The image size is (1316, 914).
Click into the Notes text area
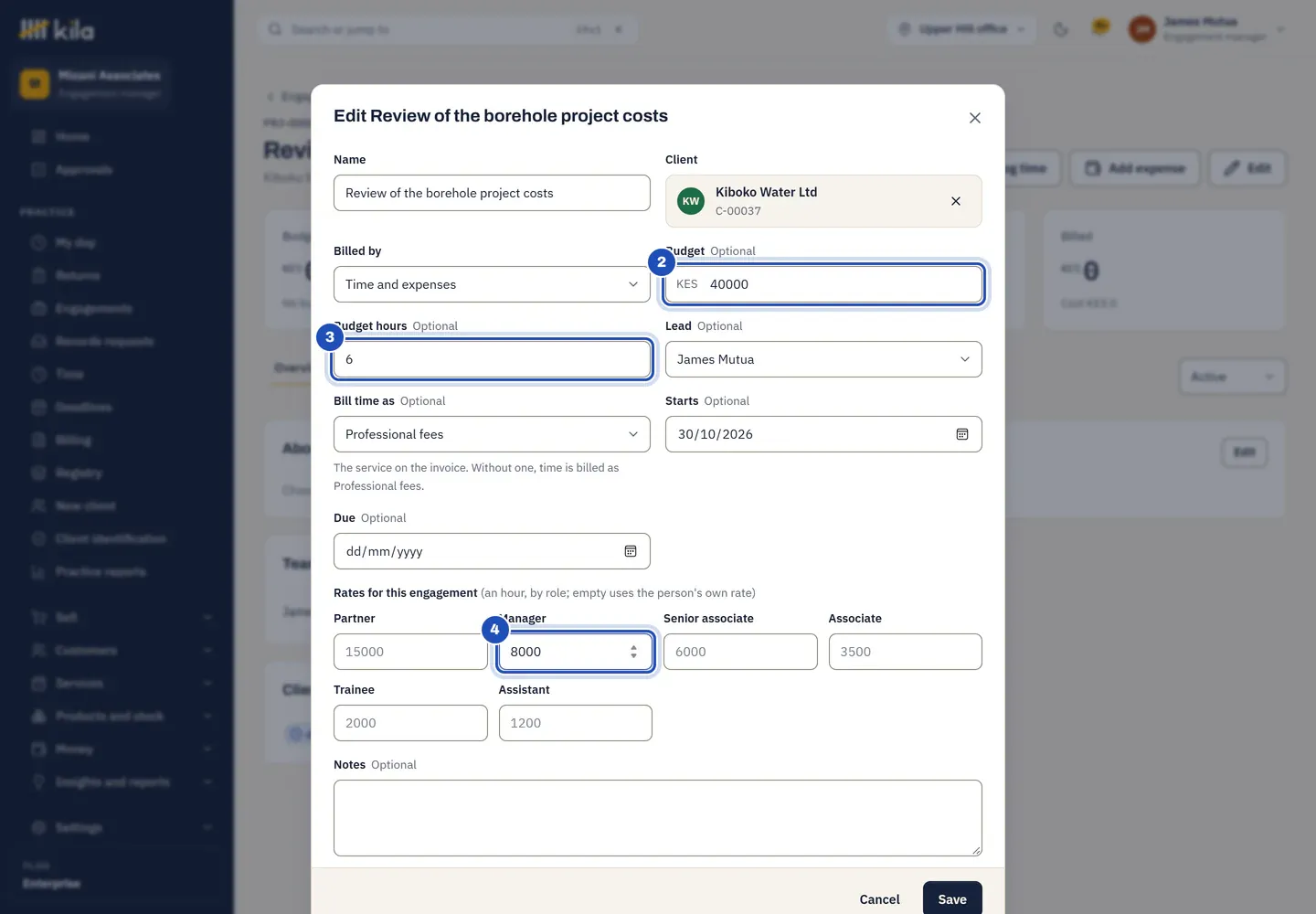[658, 818]
